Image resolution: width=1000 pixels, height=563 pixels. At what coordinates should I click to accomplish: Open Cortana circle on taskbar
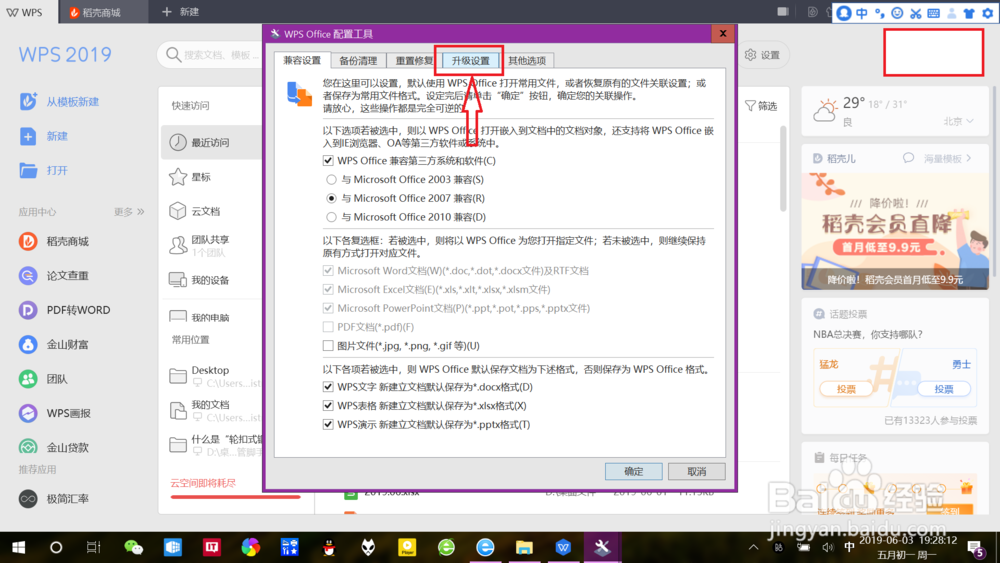coord(56,547)
